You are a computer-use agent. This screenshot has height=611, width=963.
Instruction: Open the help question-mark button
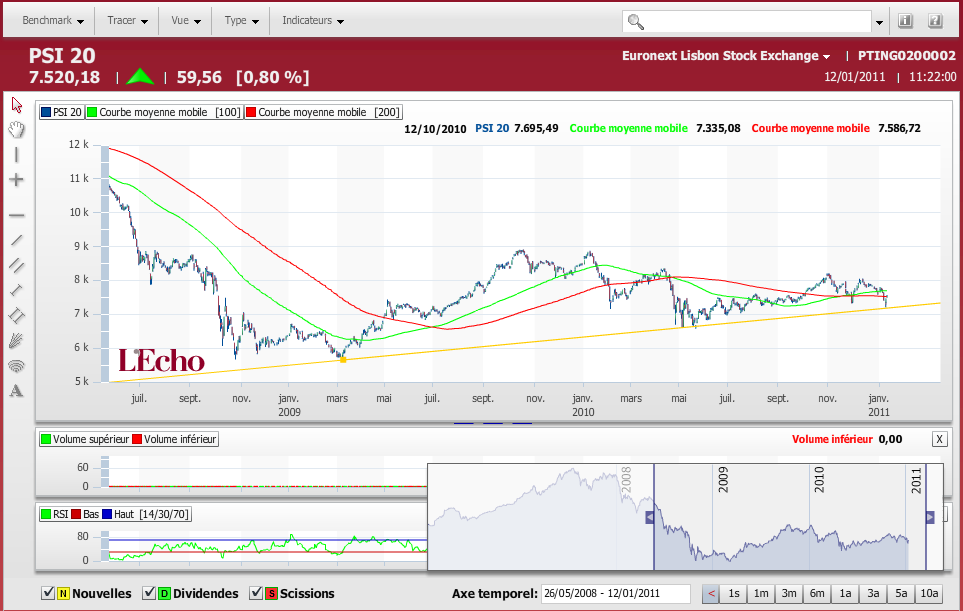click(935, 21)
